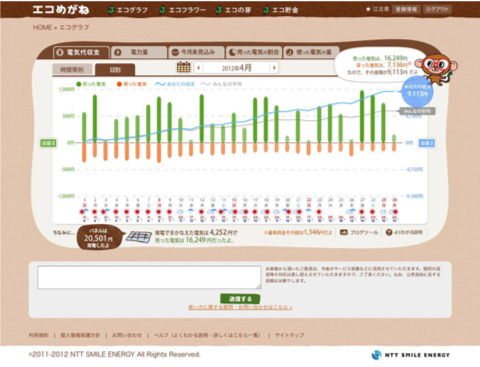Screen dimensions: 480x367
Task: Toggle 売った電気 green legend series
Action: pos(91,84)
